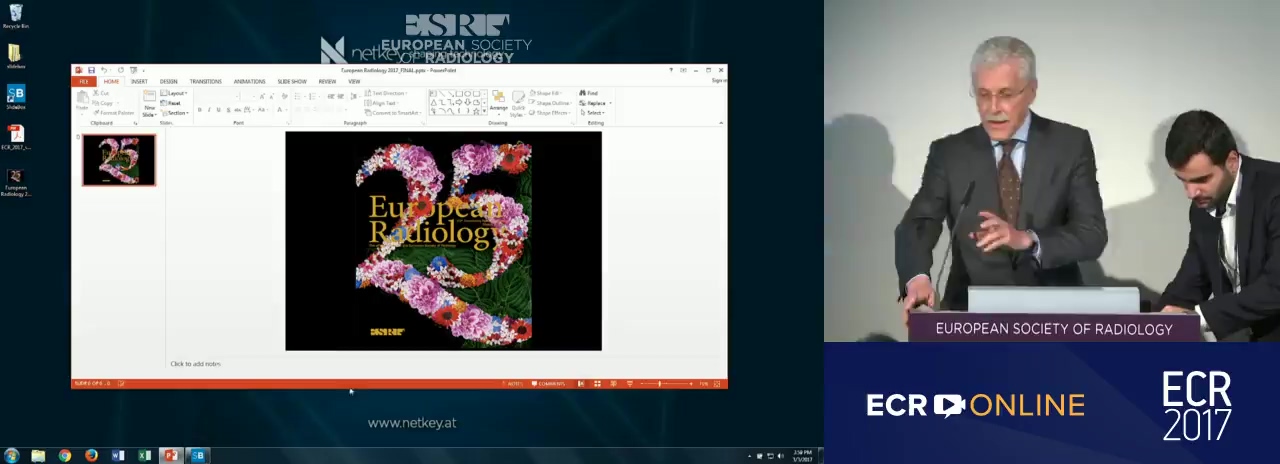Open Firefox from the taskbar
Image resolution: width=1280 pixels, height=464 pixels.
click(91, 456)
